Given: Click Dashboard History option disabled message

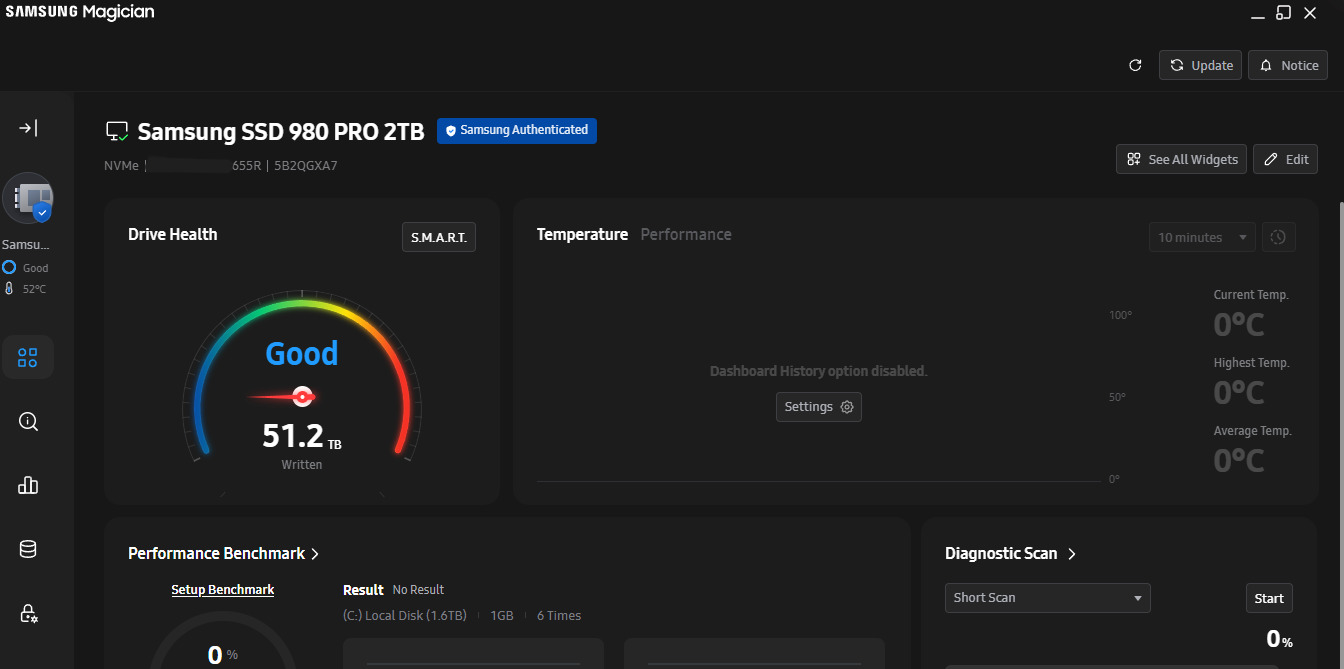Looking at the screenshot, I should pyautogui.click(x=819, y=371).
